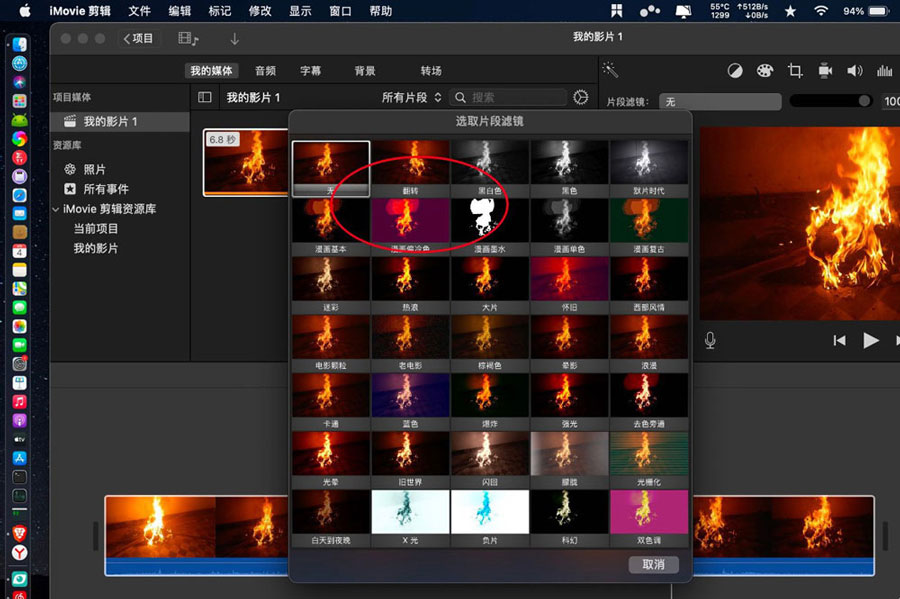Click the 搜索 search field

(x=507, y=98)
